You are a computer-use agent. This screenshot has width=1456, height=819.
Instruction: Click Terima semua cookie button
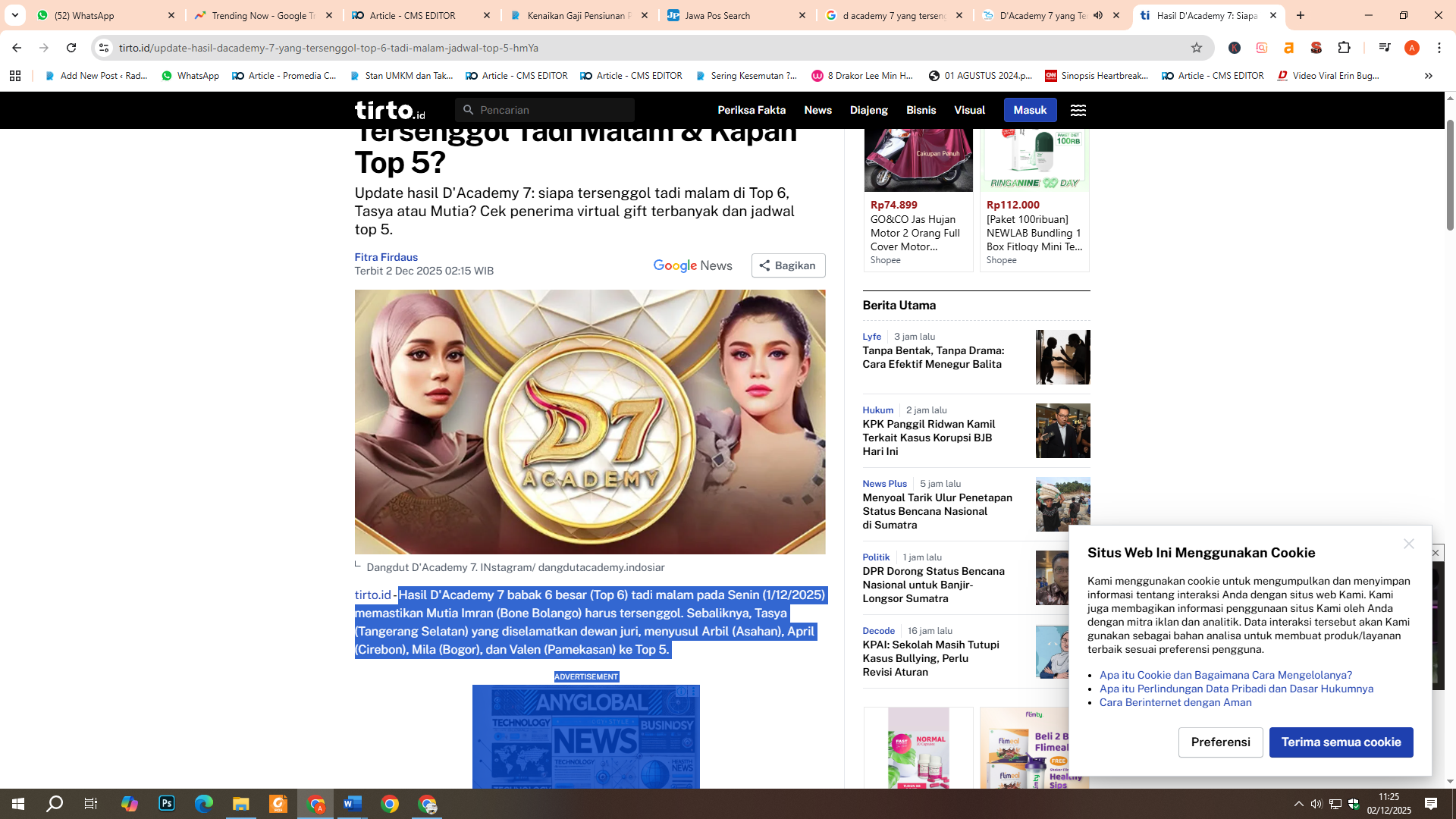1341,742
